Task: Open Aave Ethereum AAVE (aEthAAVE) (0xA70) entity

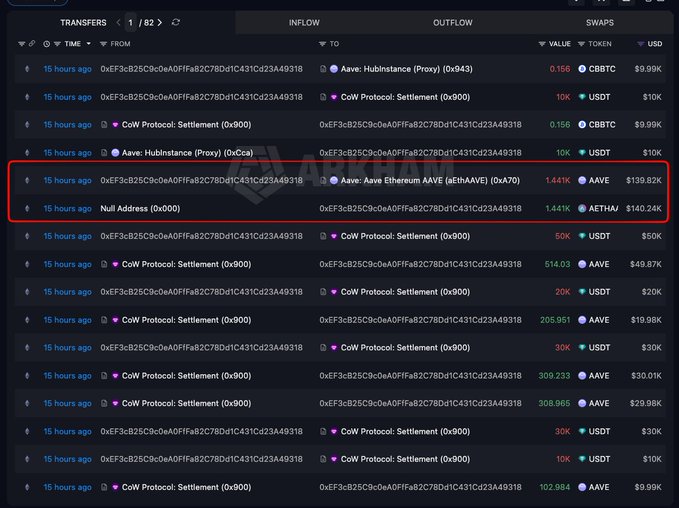Action: [x=430, y=180]
